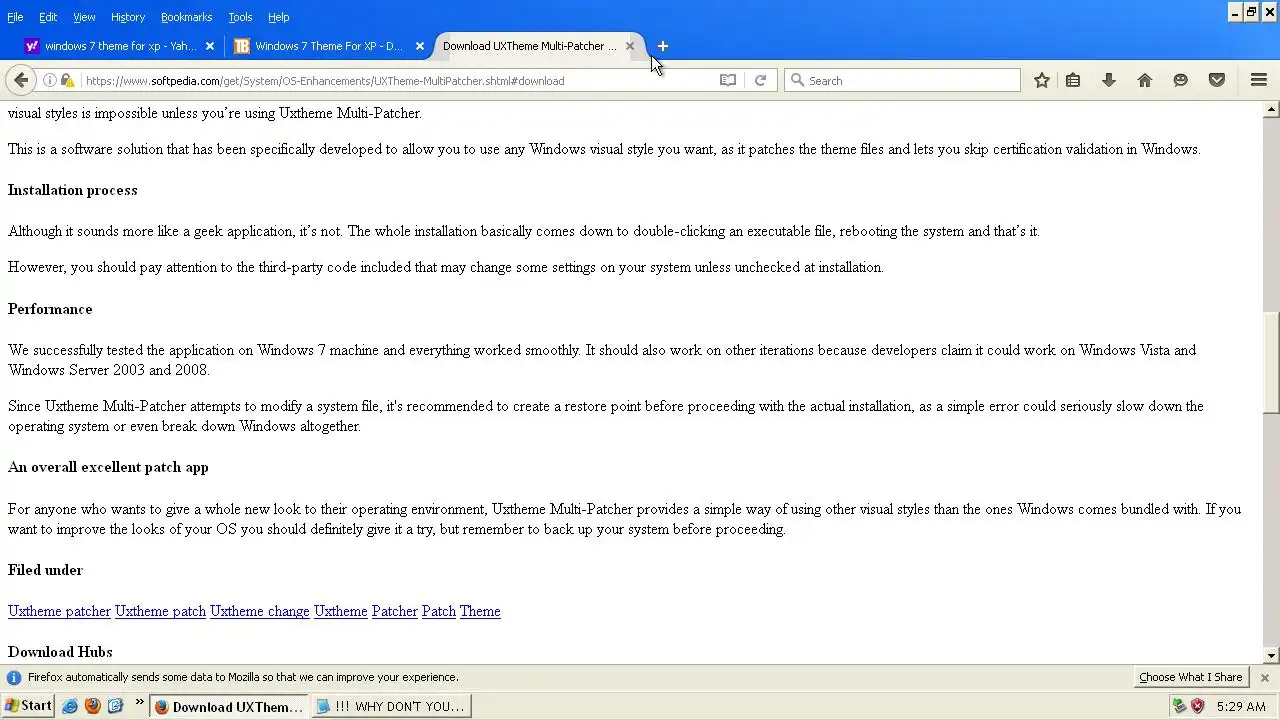Dismiss the Firefox data notification bar
Screen dimensions: 1280x720
(1265, 677)
